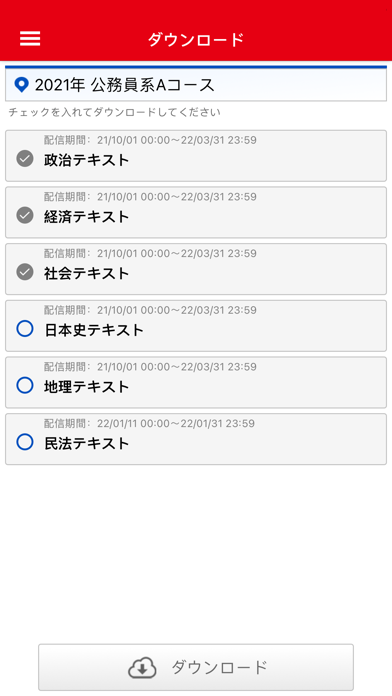Open the hamburger menu icon
This screenshot has height=696, width=392.
(x=30, y=39)
